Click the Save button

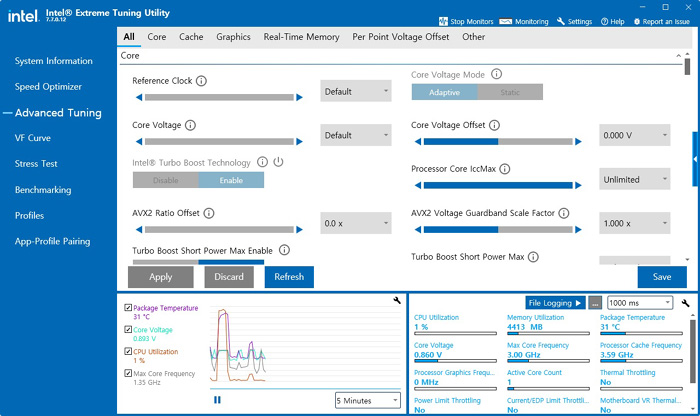click(661, 277)
